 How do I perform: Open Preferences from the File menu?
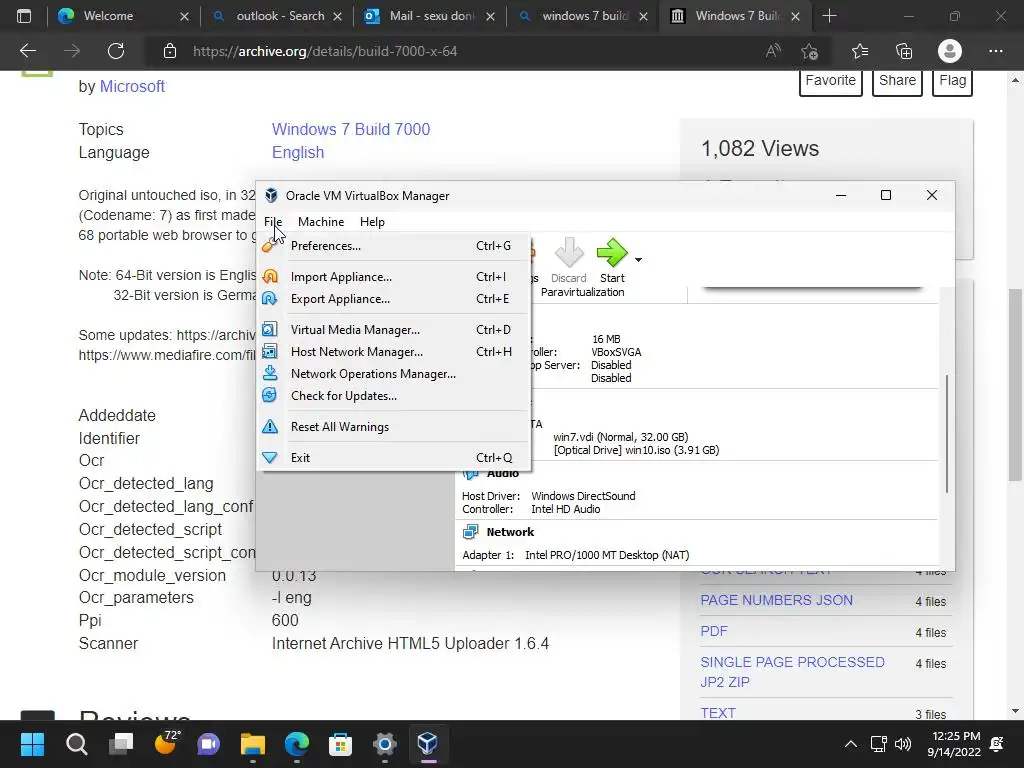394,246
